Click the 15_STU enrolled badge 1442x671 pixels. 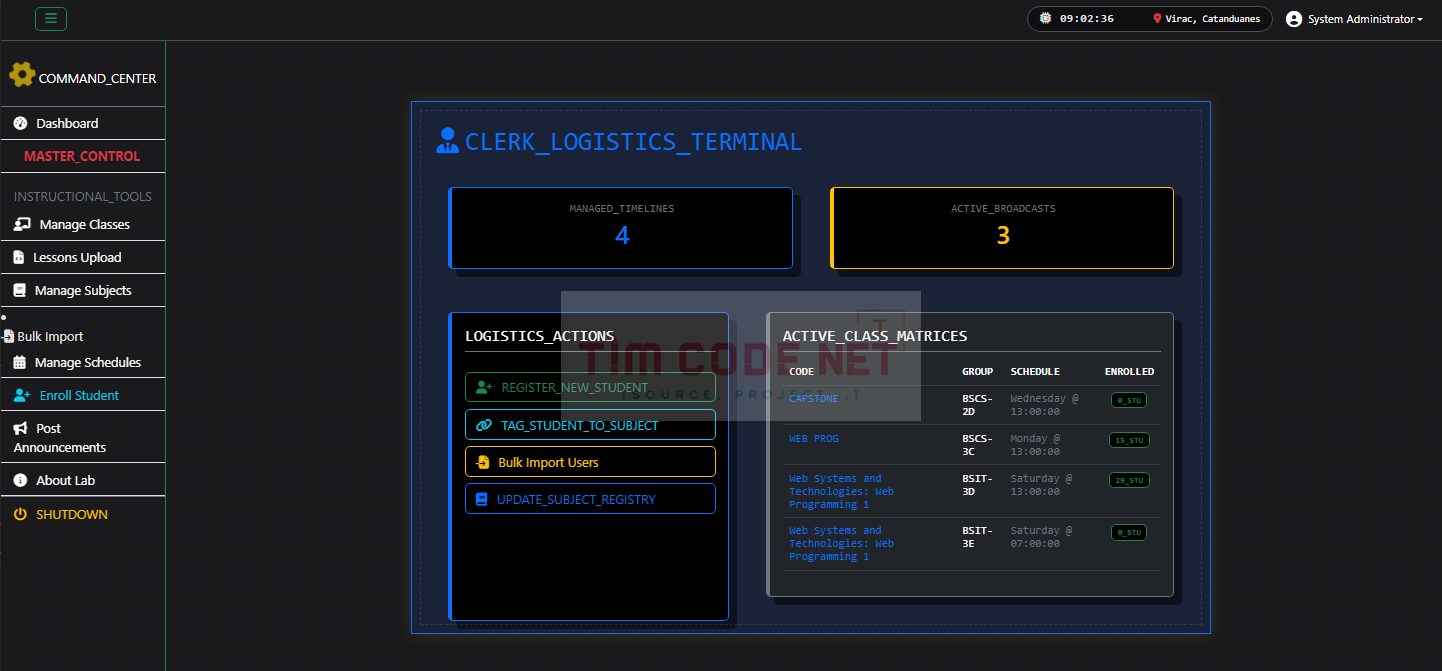click(x=1129, y=440)
